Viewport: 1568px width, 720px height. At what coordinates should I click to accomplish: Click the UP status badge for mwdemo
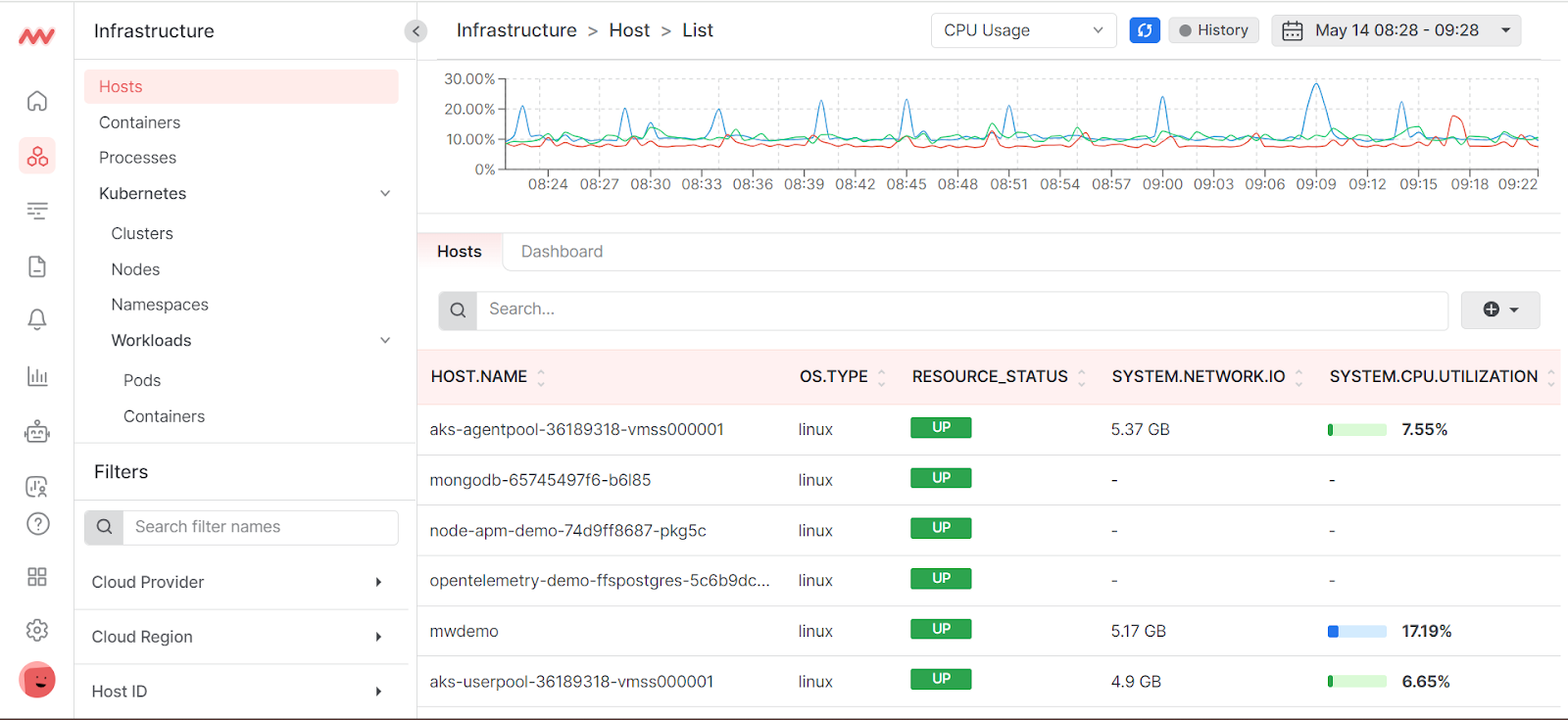click(x=941, y=629)
